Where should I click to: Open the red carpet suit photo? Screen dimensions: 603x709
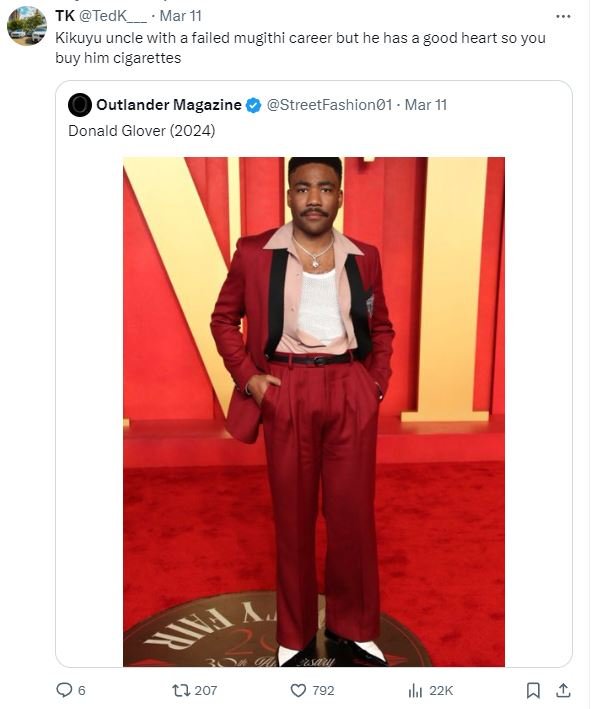(x=313, y=410)
